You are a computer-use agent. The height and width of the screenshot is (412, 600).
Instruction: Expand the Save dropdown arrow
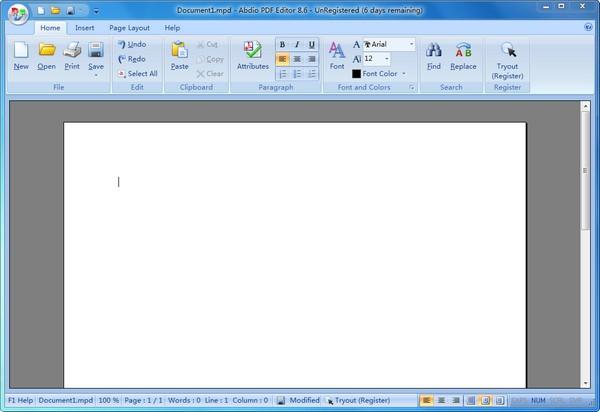[x=96, y=75]
